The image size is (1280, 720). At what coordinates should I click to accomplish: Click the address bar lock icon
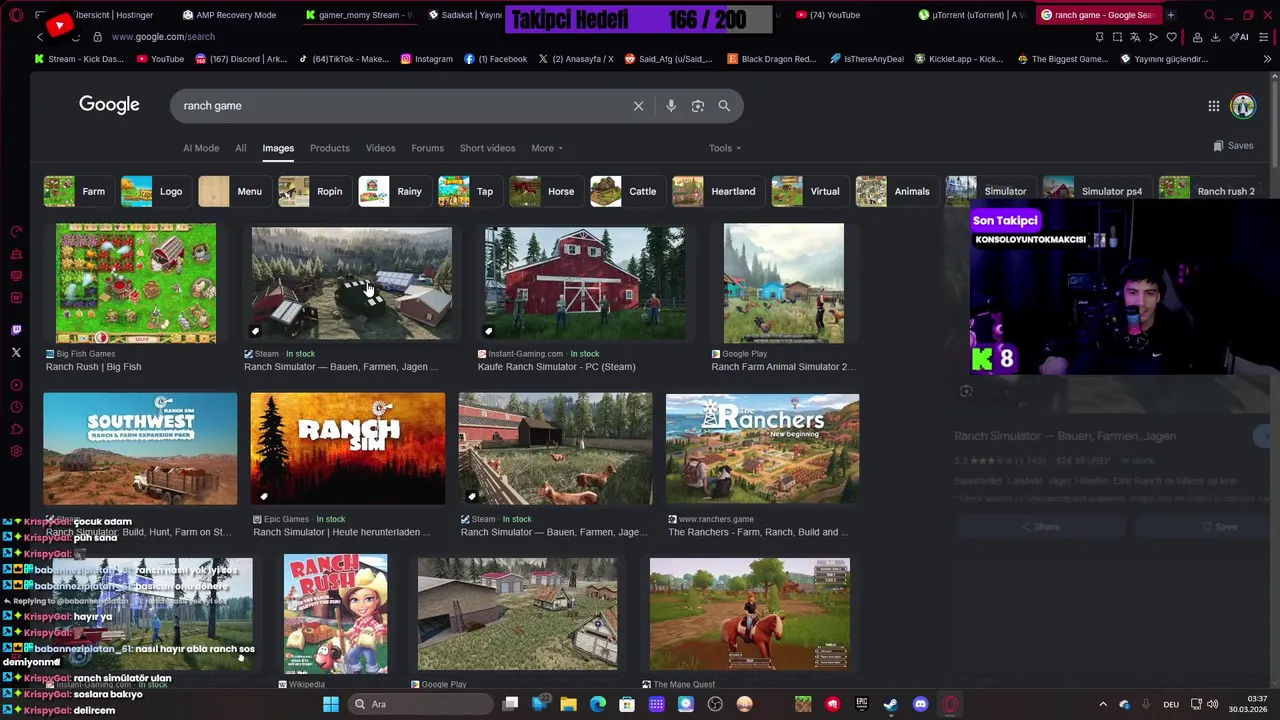(x=97, y=37)
